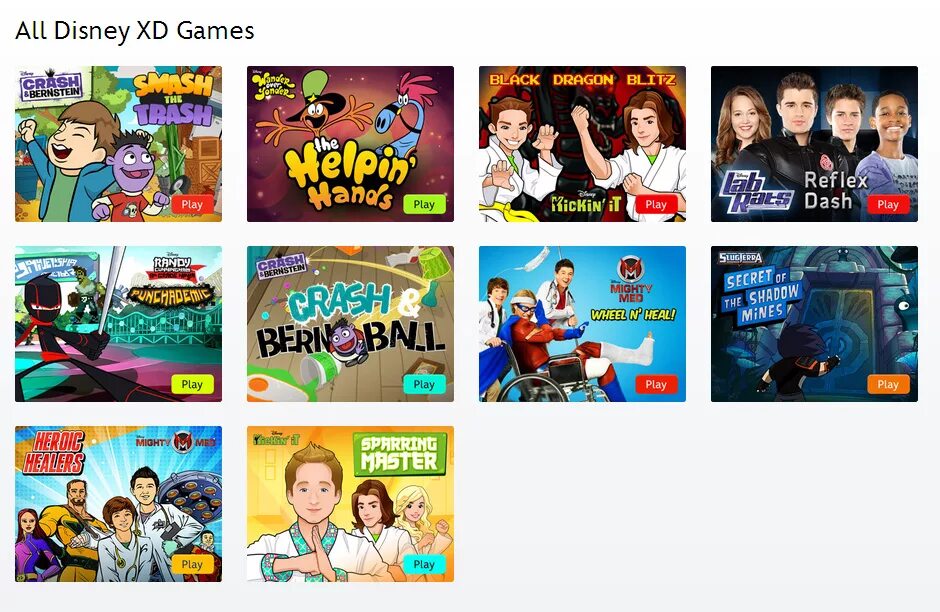This screenshot has height=612, width=940.
Task: Click Play on The Helpin' Hands game
Action: pyautogui.click(x=424, y=204)
